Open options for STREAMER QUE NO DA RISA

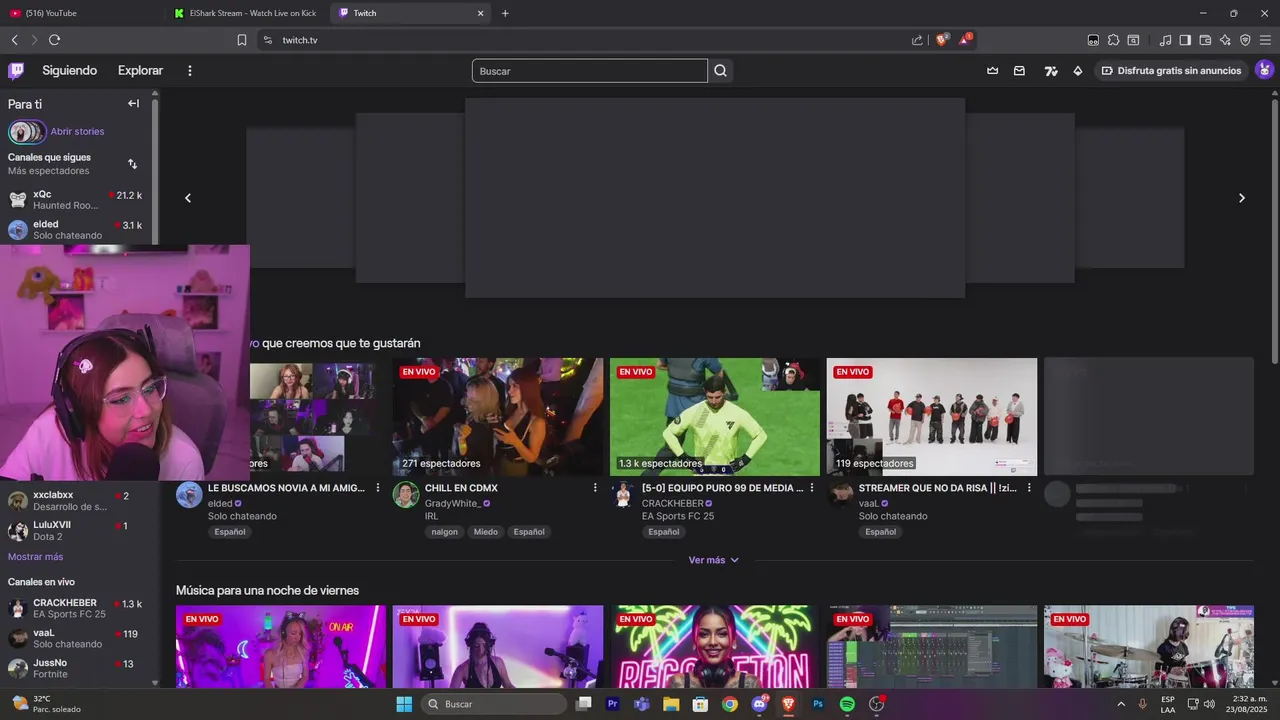tap(1029, 488)
